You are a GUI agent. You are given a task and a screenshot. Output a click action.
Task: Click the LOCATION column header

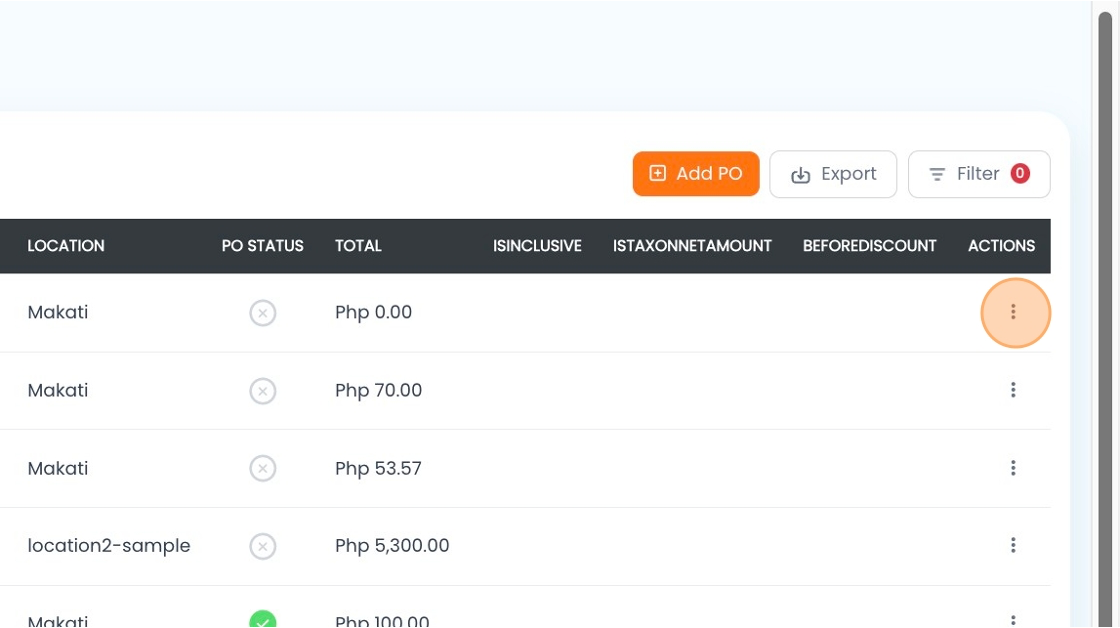point(66,246)
